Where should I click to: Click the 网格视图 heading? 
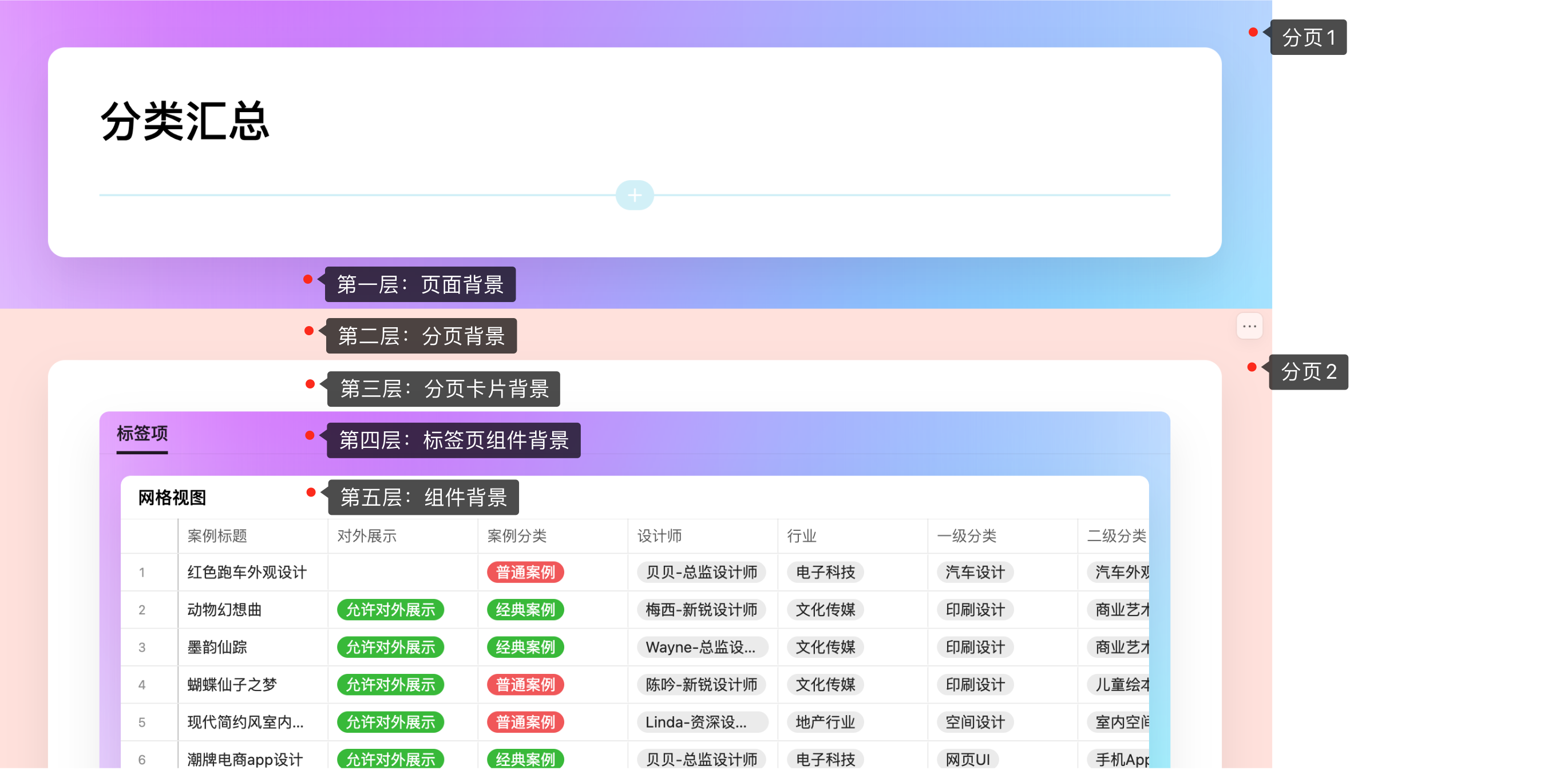tap(172, 497)
